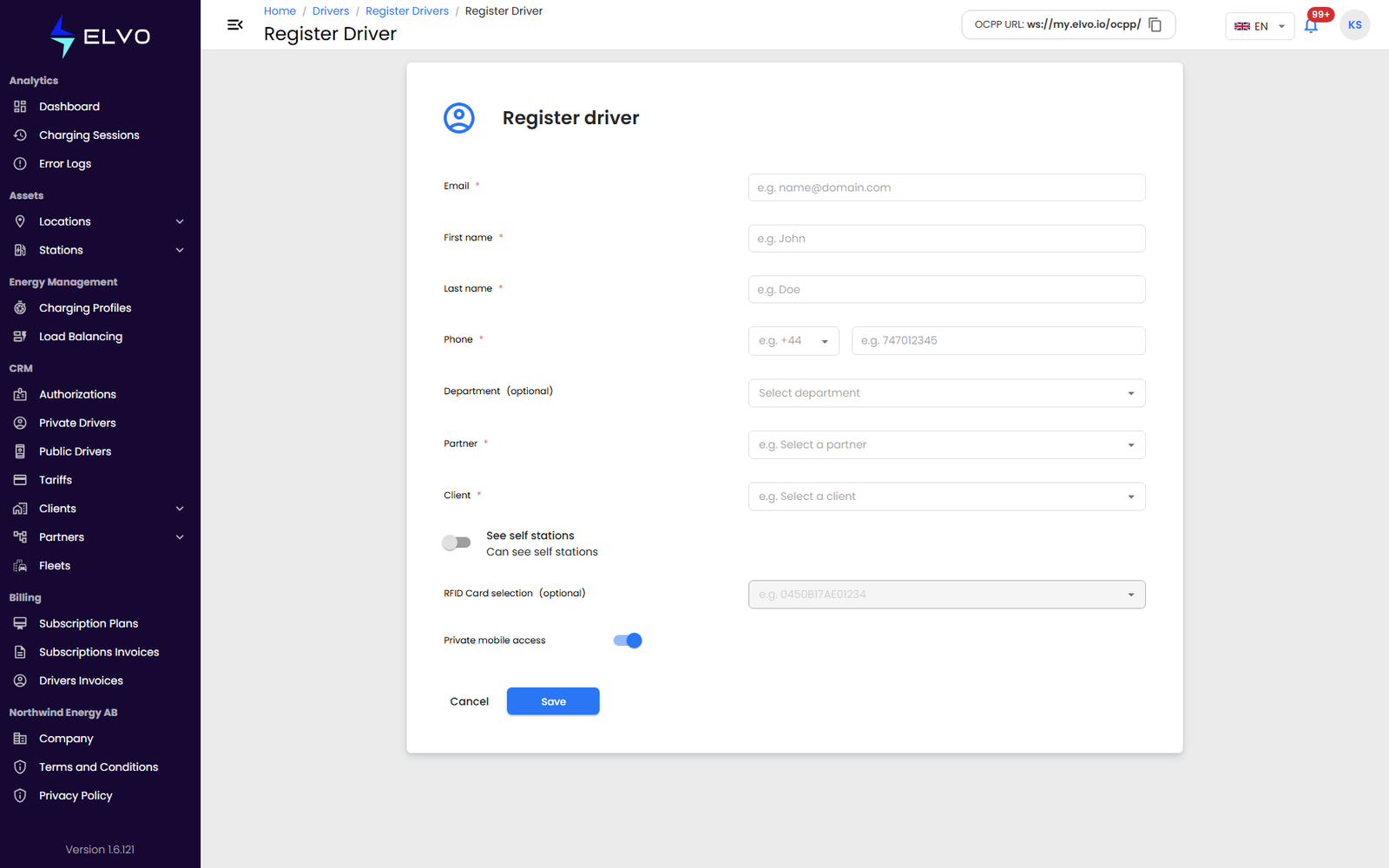This screenshot has height=868, width=1389.
Task: Click the Cancel button
Action: [x=470, y=701]
